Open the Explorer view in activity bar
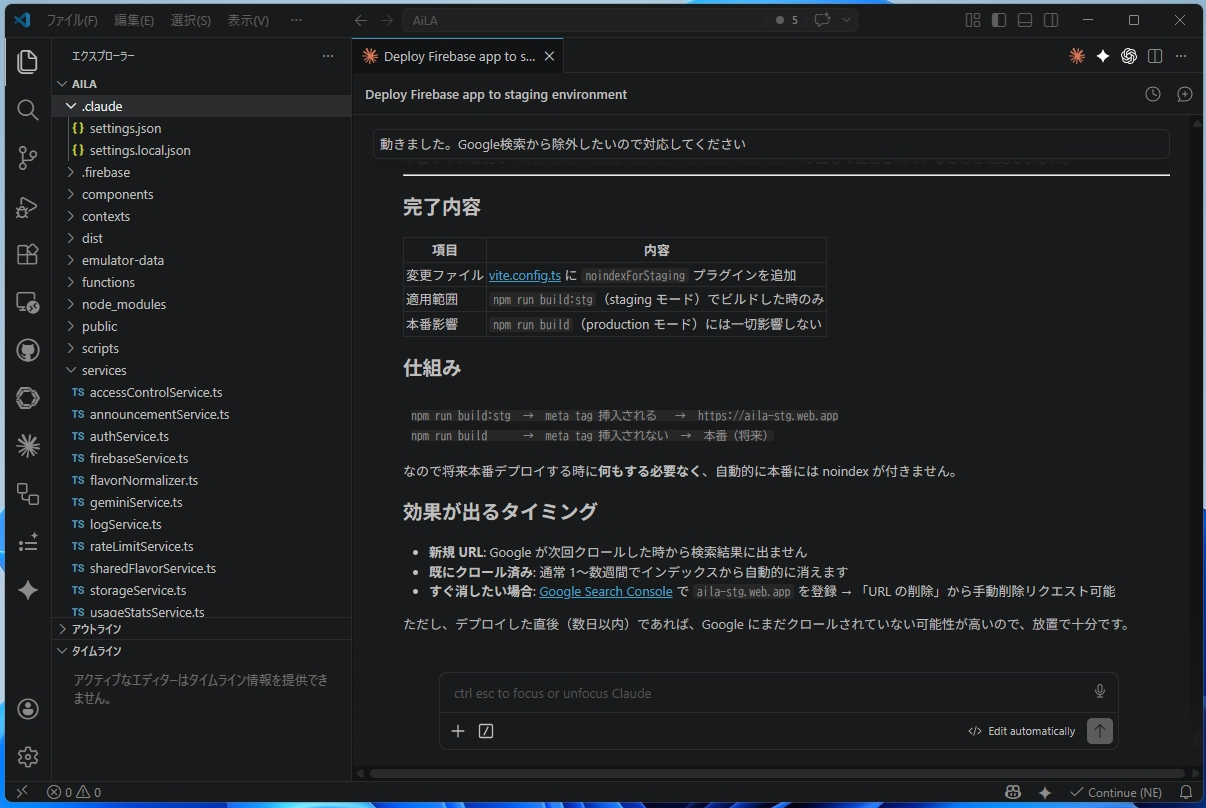 28,62
